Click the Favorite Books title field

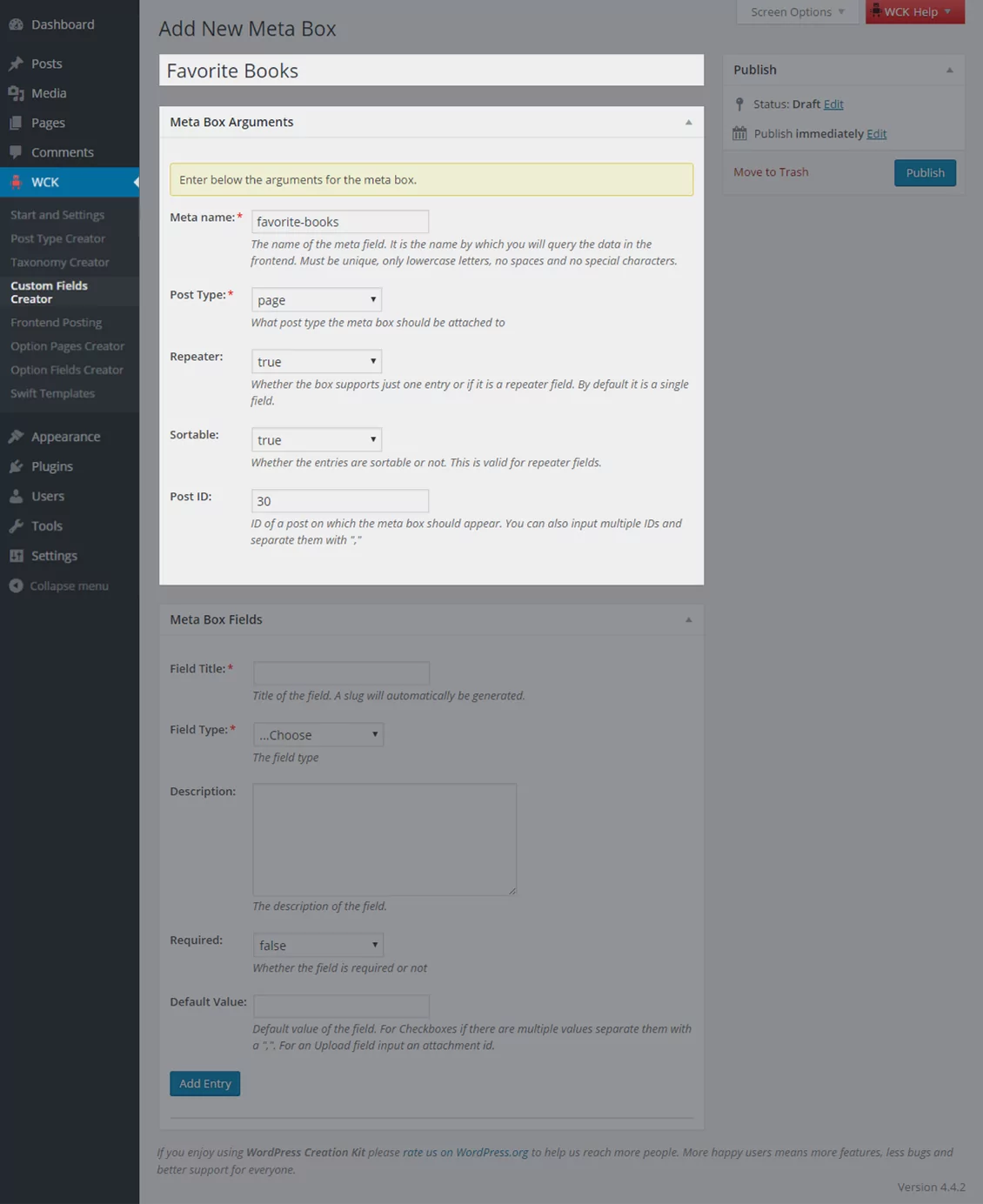pos(431,70)
